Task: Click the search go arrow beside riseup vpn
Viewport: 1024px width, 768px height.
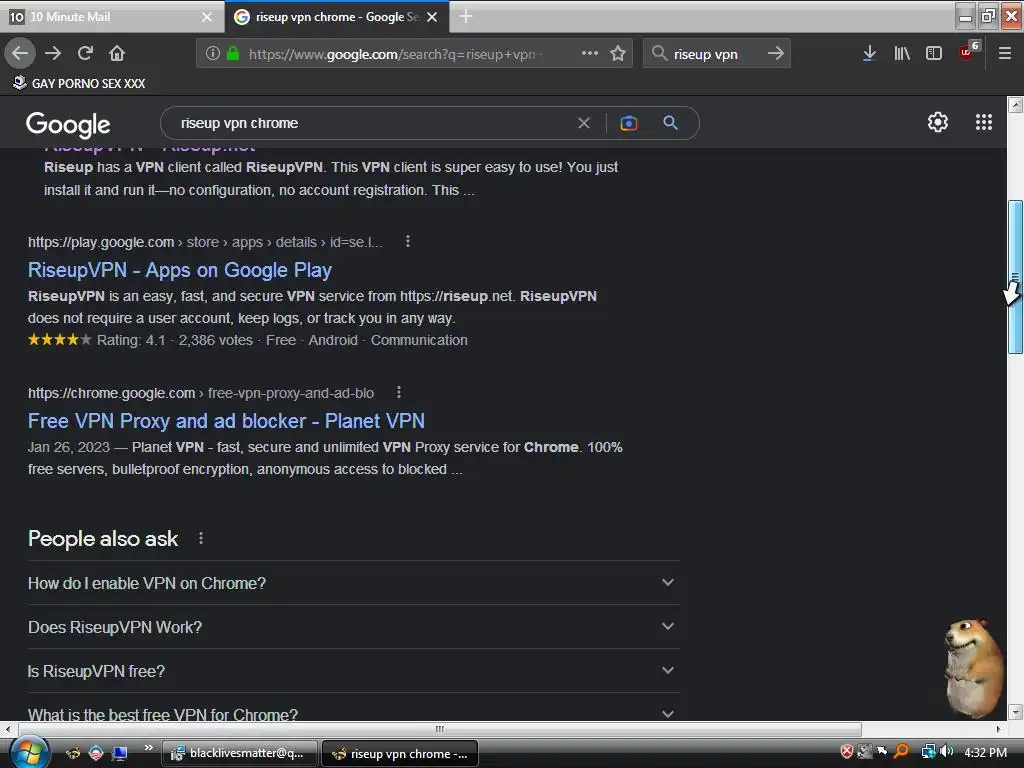Action: [x=775, y=53]
